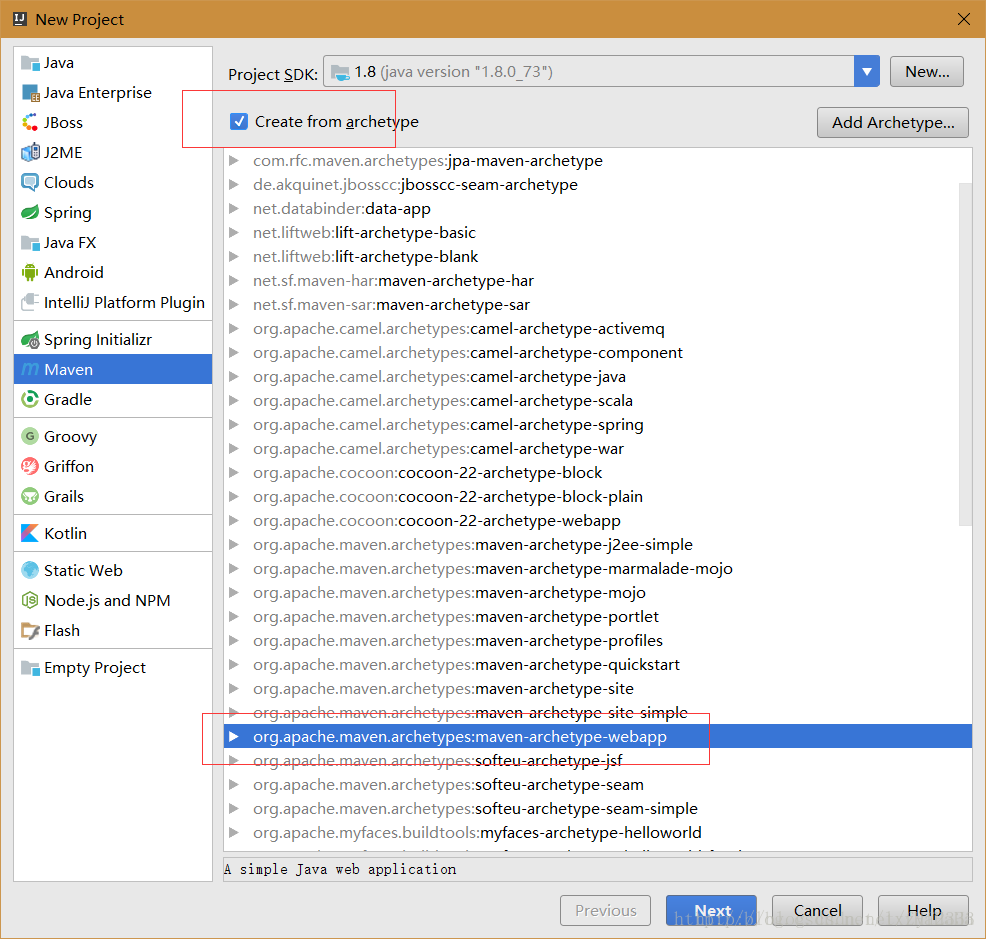The image size is (986, 939).
Task: Select Gradle project type label
Action: point(68,399)
